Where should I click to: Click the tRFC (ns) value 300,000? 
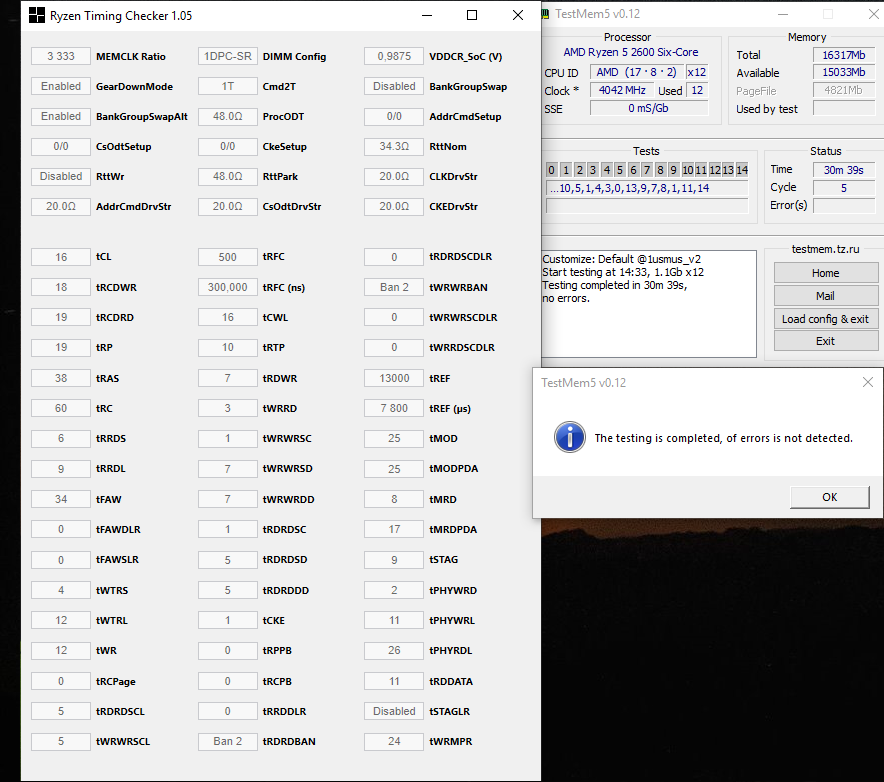pyautogui.click(x=228, y=287)
